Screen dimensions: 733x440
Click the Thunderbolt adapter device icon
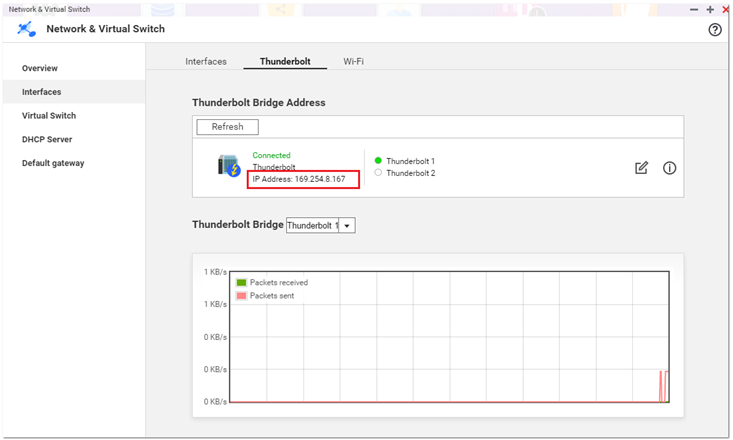(x=229, y=166)
